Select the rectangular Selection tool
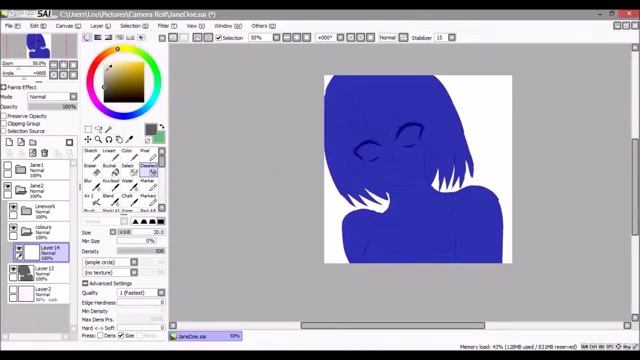The width and height of the screenshot is (640, 360). 88,129
